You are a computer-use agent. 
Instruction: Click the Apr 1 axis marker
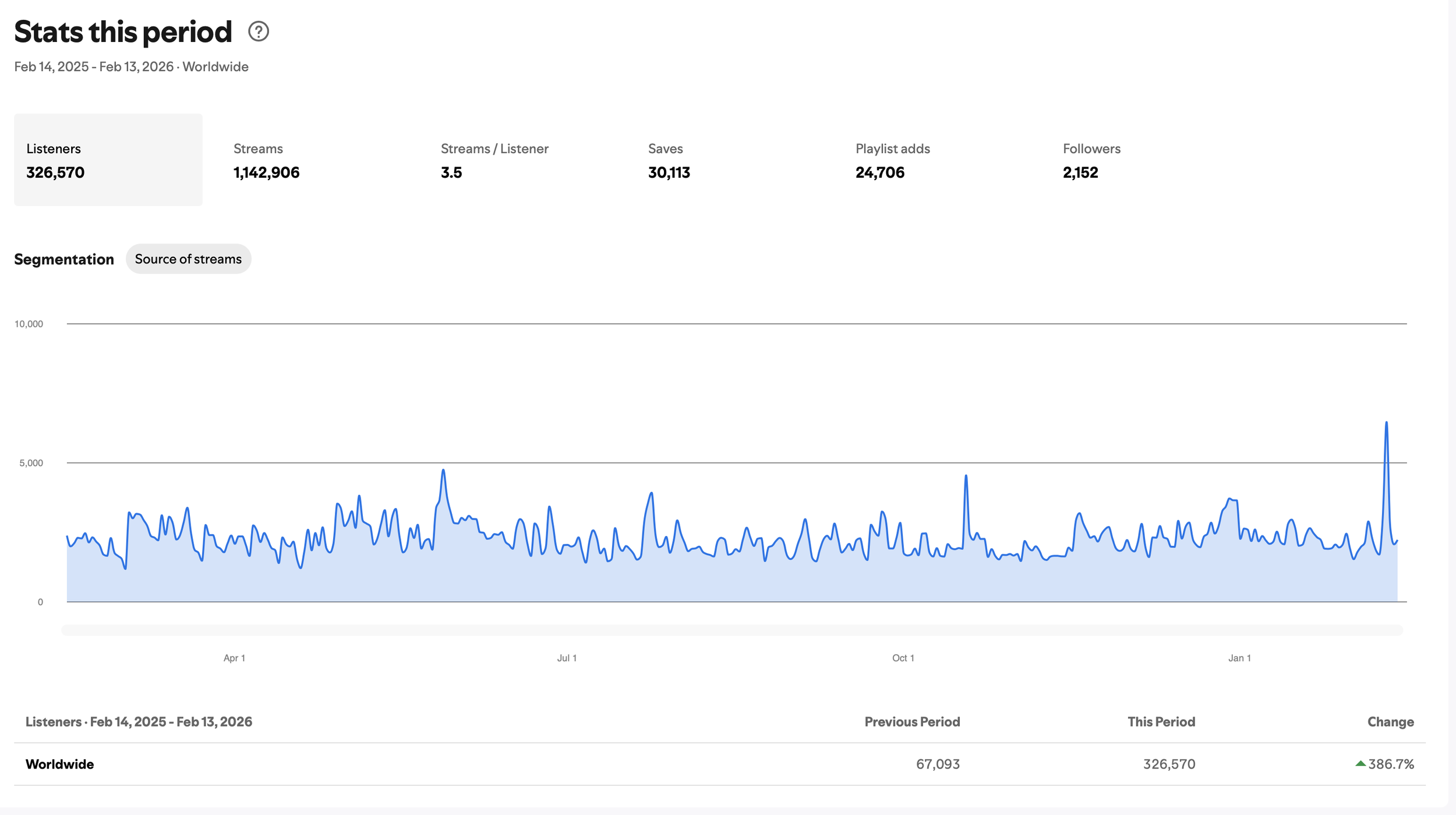[234, 658]
